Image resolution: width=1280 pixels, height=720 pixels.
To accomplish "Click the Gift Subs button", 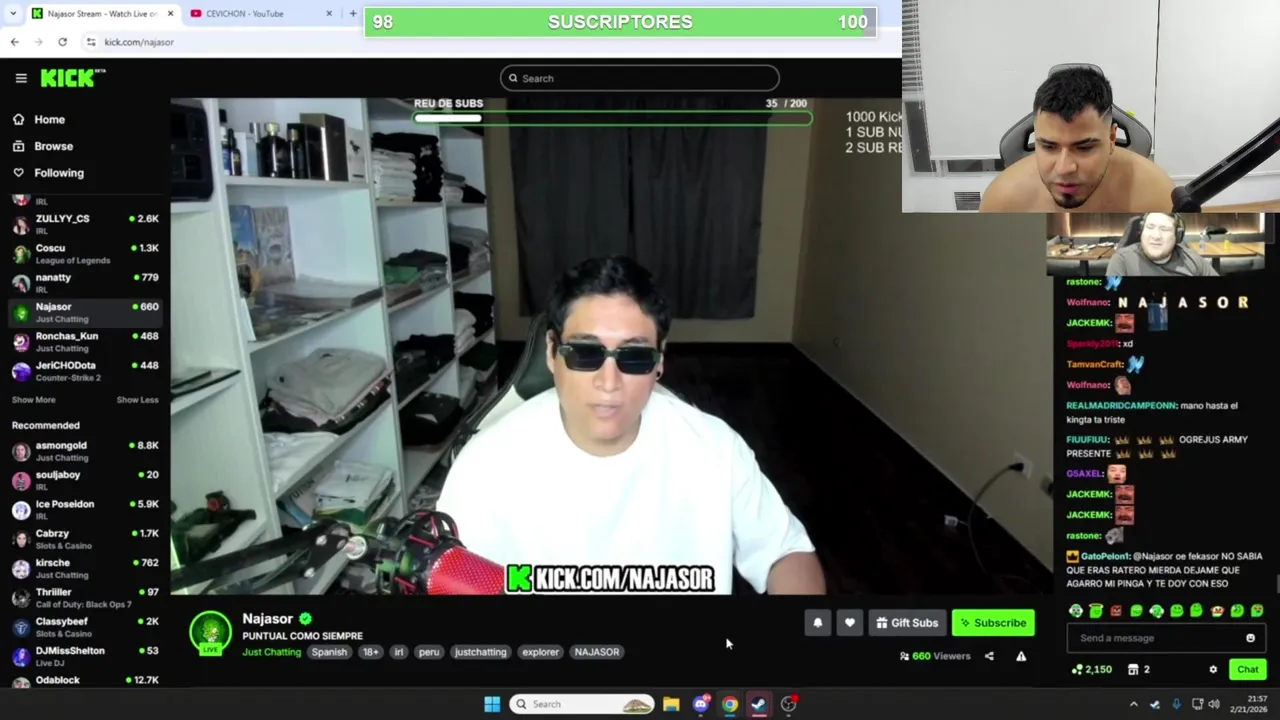I will [907, 623].
